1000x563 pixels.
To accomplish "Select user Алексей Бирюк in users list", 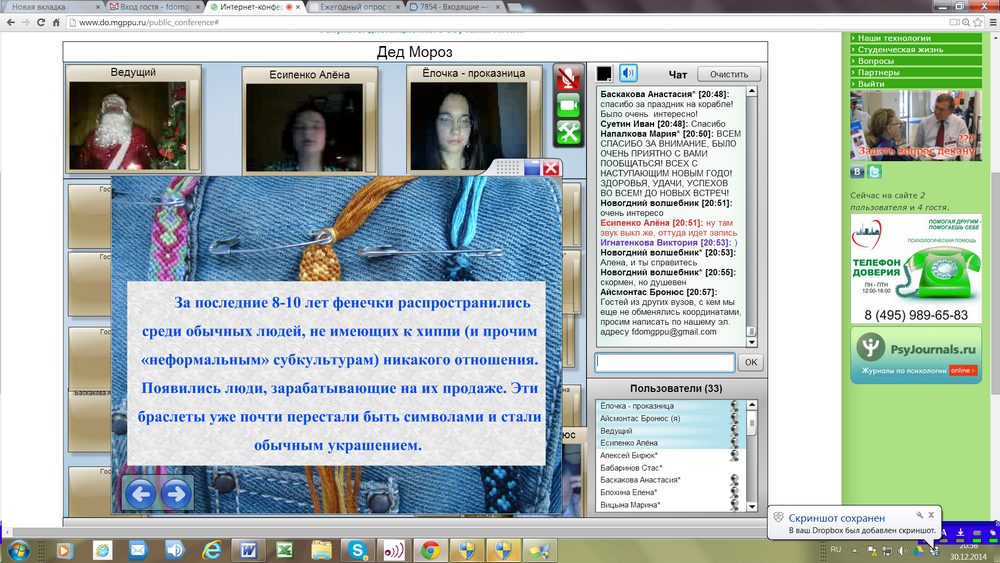I will [668, 455].
